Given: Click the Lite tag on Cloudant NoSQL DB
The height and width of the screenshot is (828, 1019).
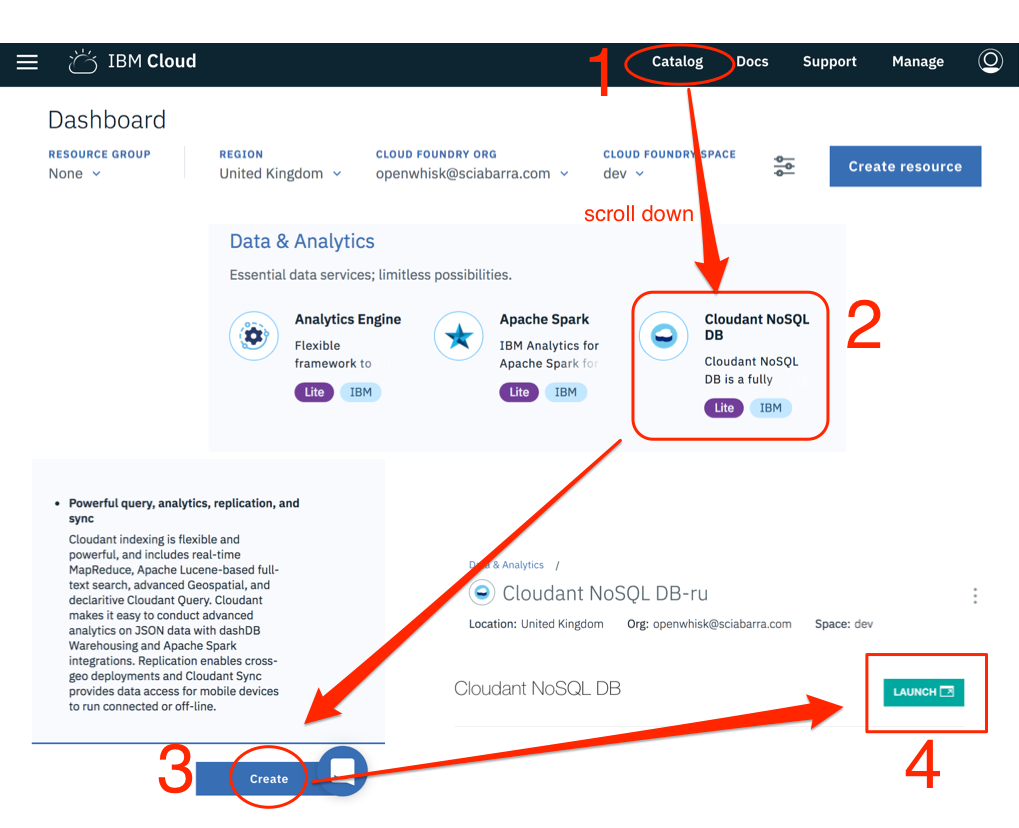Looking at the screenshot, I should coord(724,408).
